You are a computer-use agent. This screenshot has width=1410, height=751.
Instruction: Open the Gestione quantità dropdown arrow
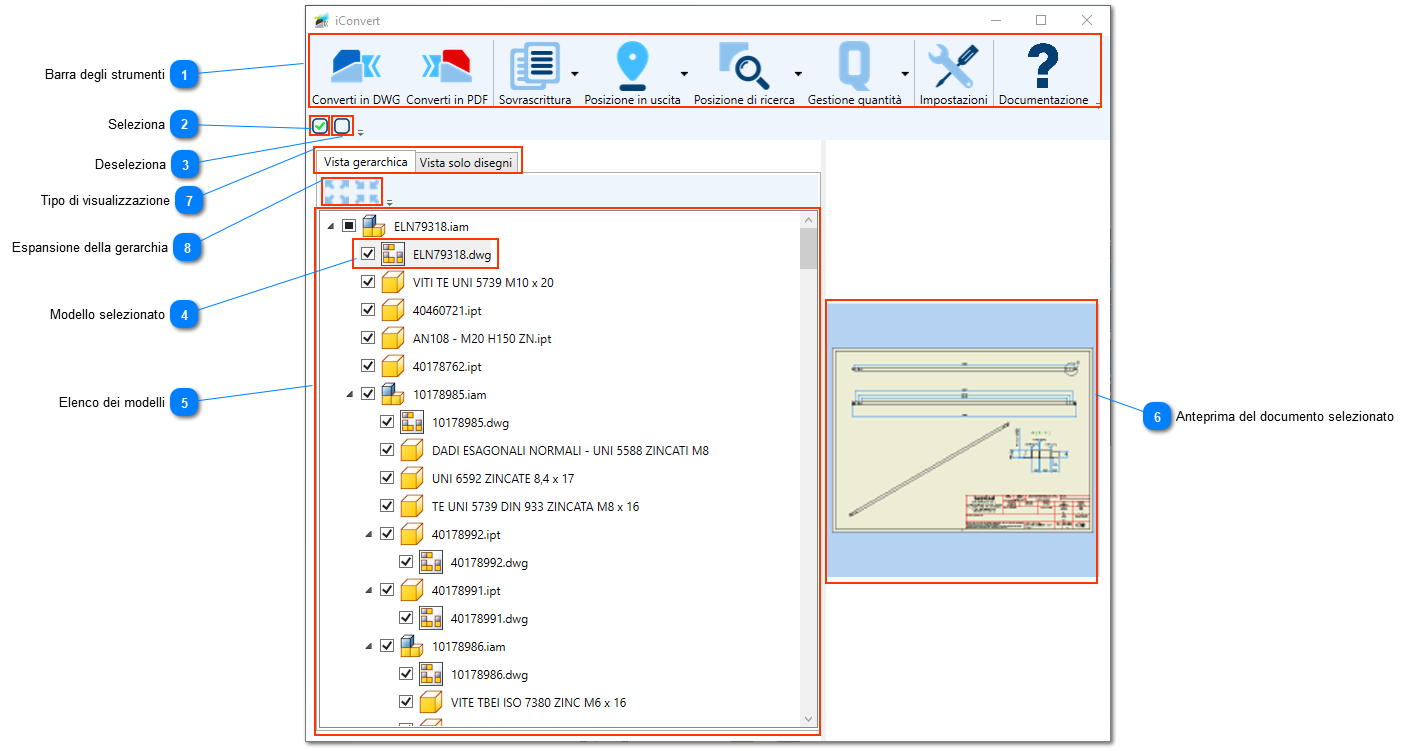click(x=905, y=73)
